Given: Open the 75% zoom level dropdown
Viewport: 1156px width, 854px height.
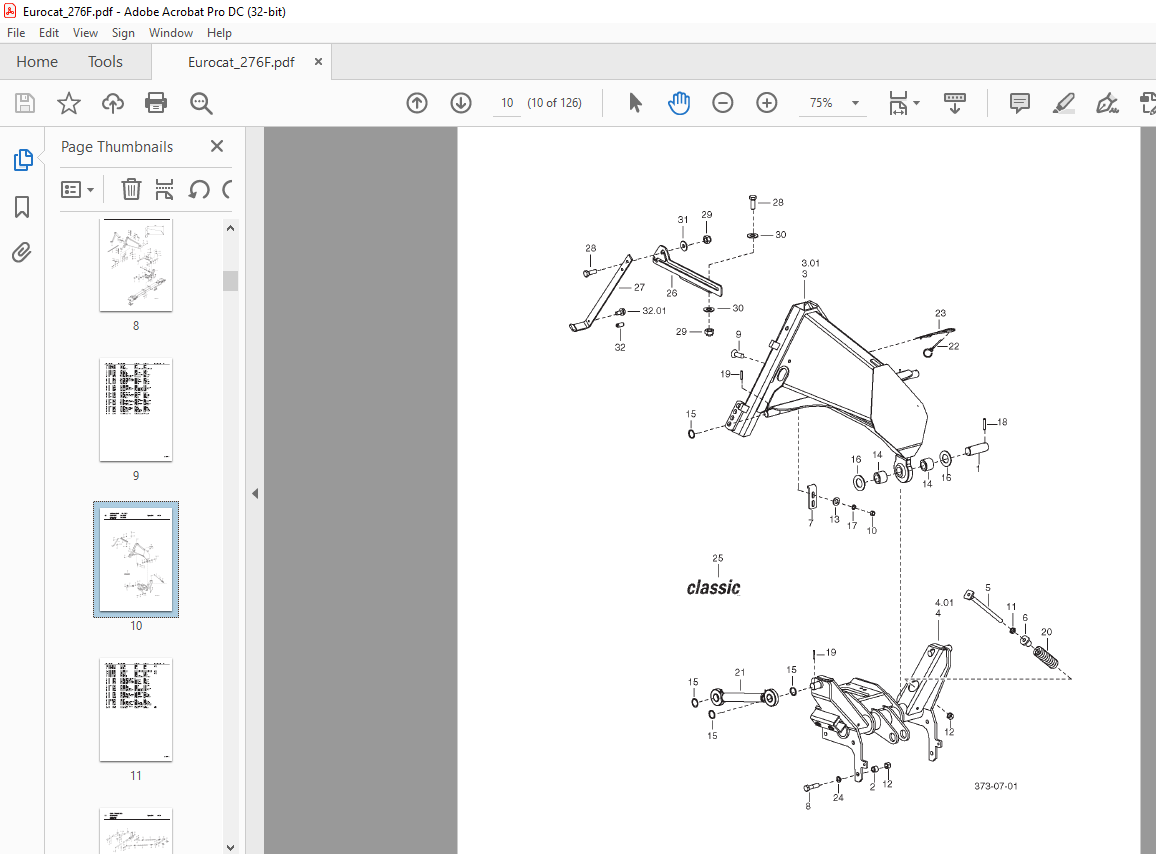Looking at the screenshot, I should (855, 103).
